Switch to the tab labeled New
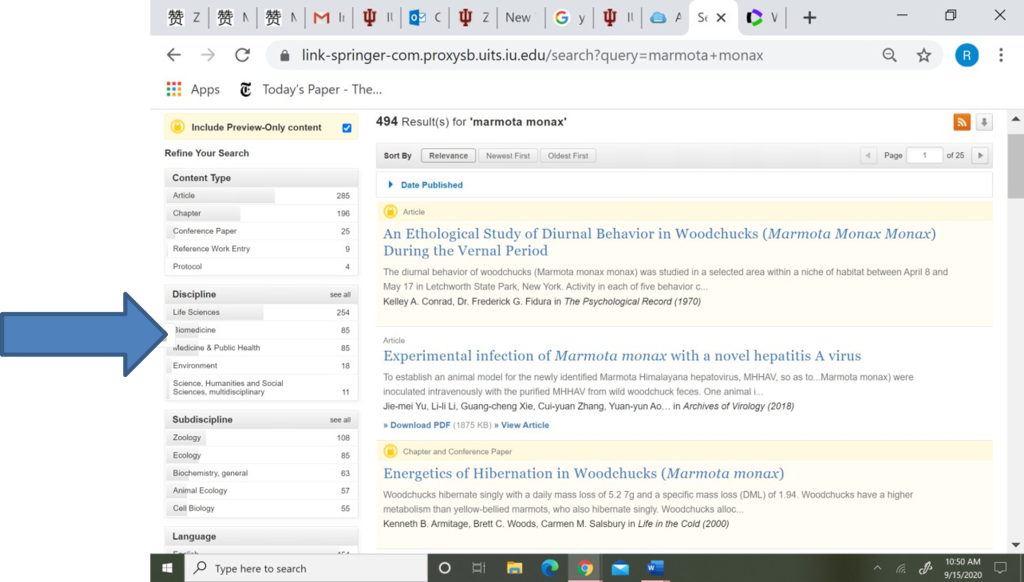This screenshot has height=582, width=1024. [520, 18]
